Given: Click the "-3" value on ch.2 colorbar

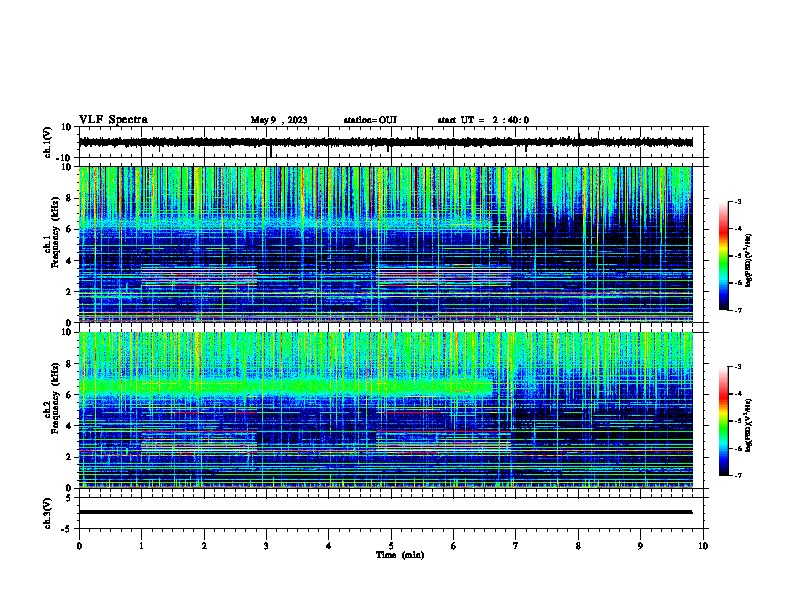Looking at the screenshot, I should [737, 367].
